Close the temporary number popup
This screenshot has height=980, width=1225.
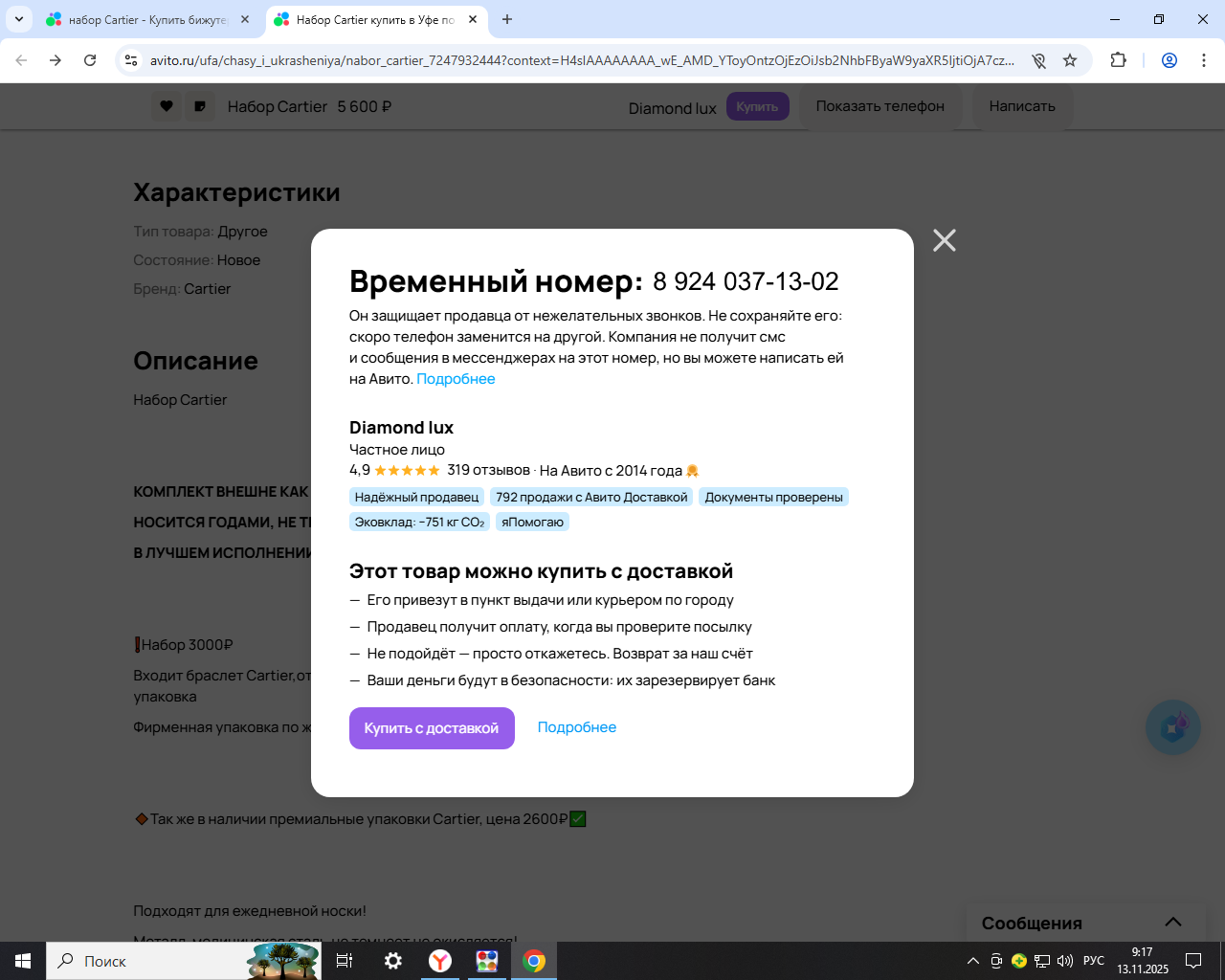945,240
